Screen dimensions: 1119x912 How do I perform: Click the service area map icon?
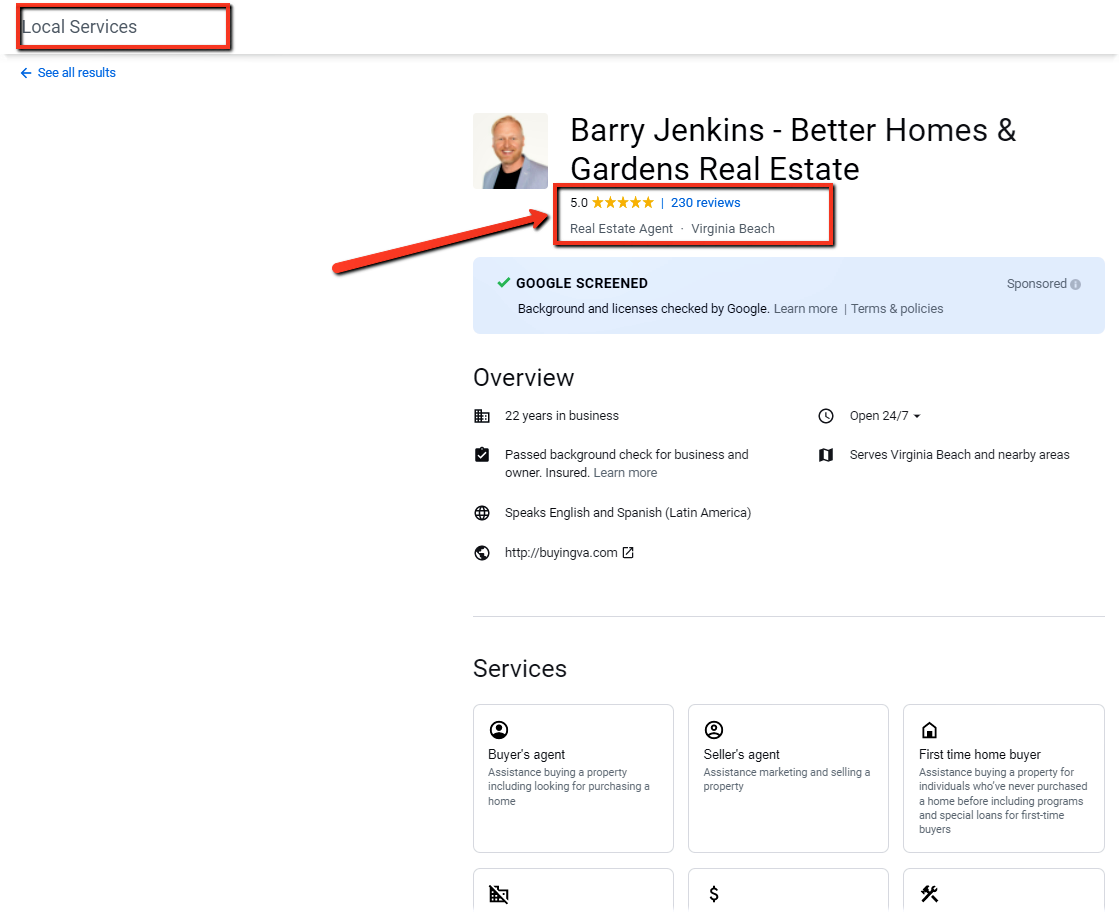826,455
